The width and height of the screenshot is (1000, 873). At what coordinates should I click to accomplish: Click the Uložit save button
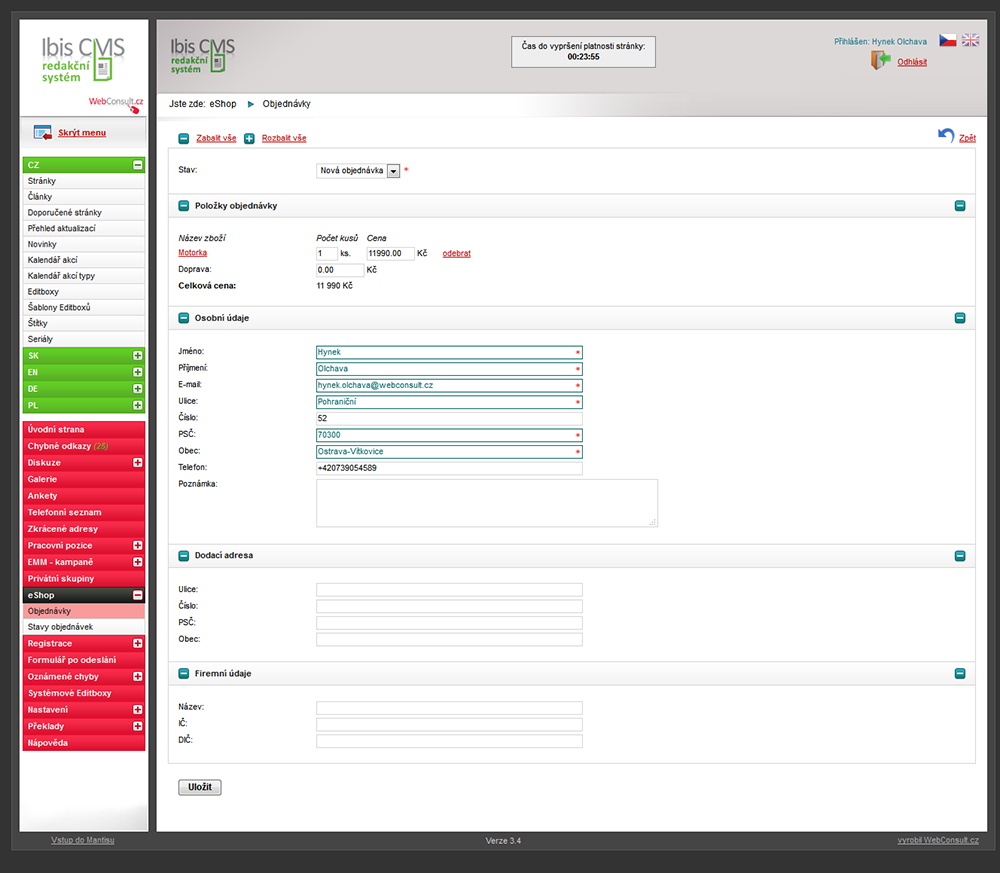tap(200, 788)
